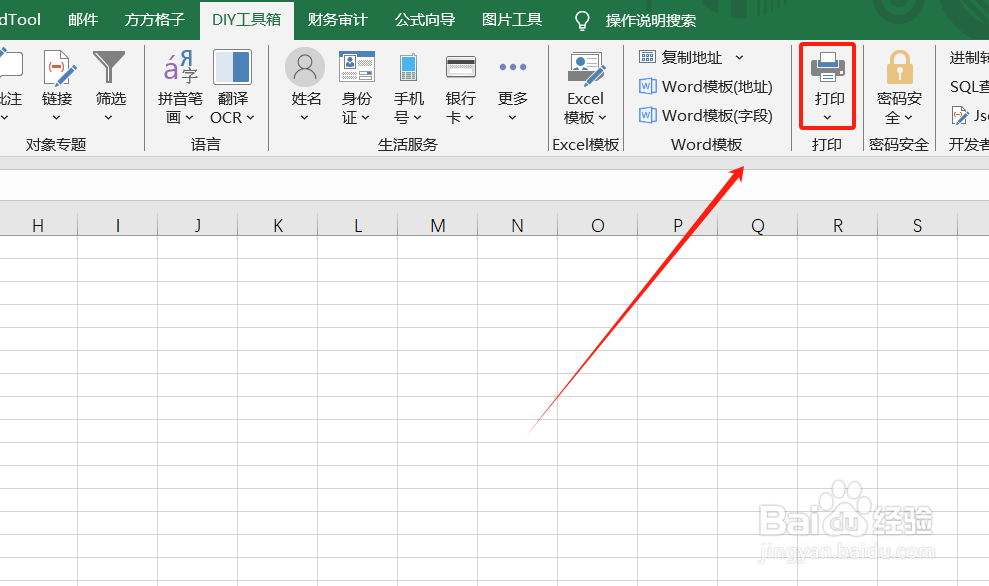Open 更多 three-dots icon
The image size is (989, 586).
[513, 67]
